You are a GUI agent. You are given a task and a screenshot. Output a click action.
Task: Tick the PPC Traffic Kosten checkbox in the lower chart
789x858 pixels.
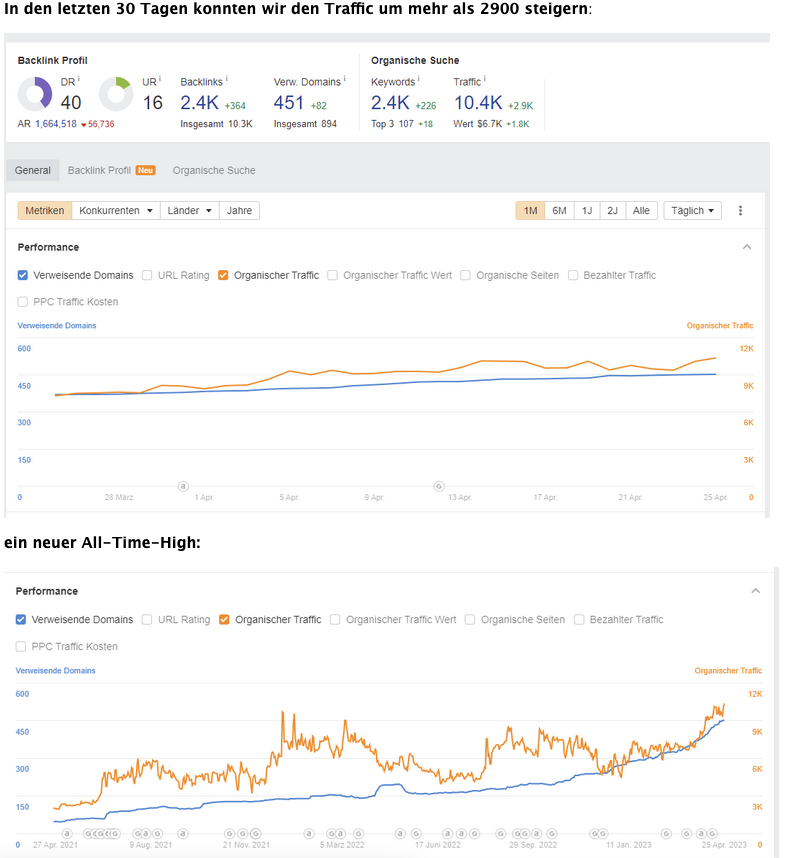tap(22, 647)
